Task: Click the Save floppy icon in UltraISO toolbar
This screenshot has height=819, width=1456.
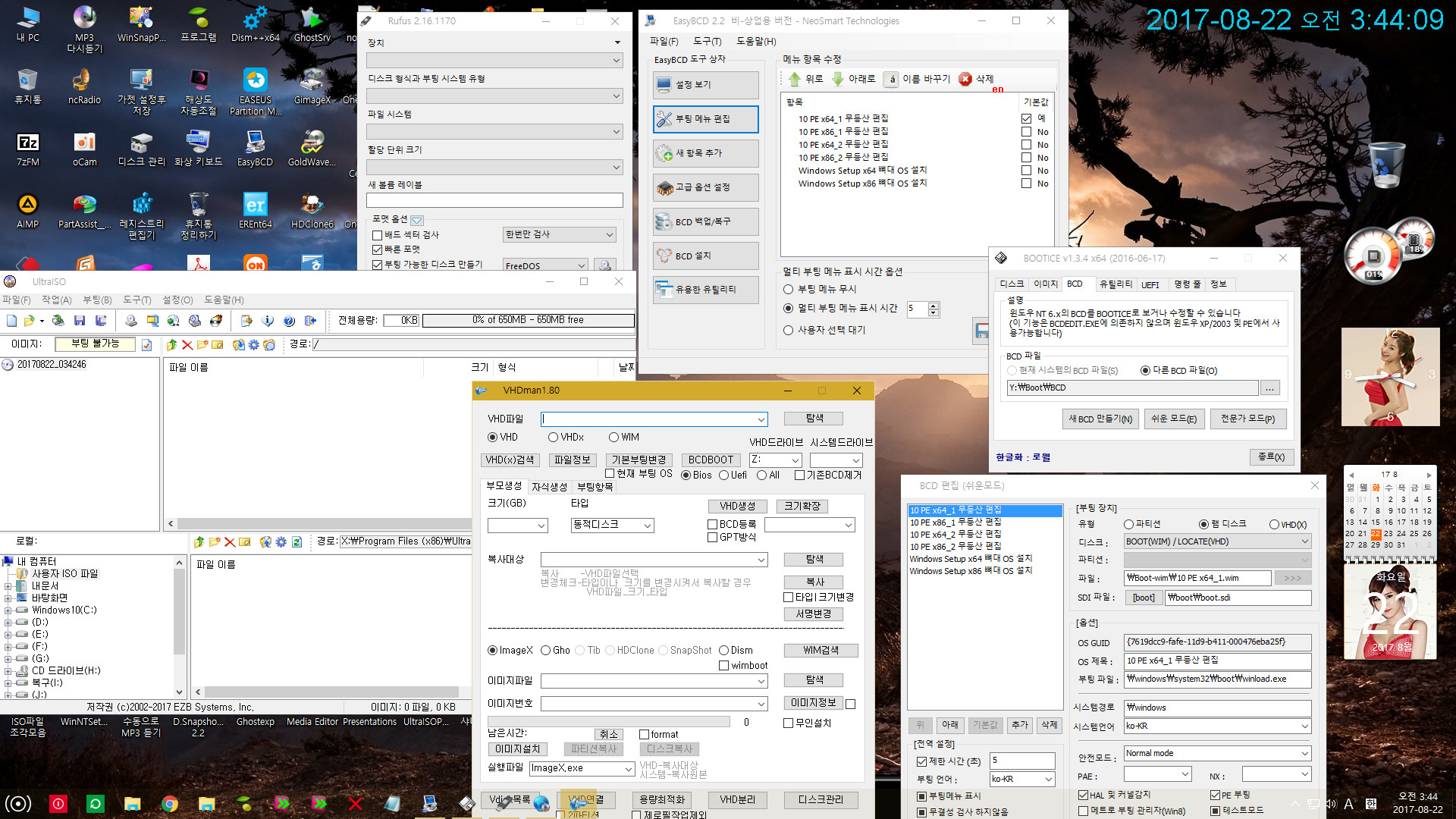Action: pos(80,321)
